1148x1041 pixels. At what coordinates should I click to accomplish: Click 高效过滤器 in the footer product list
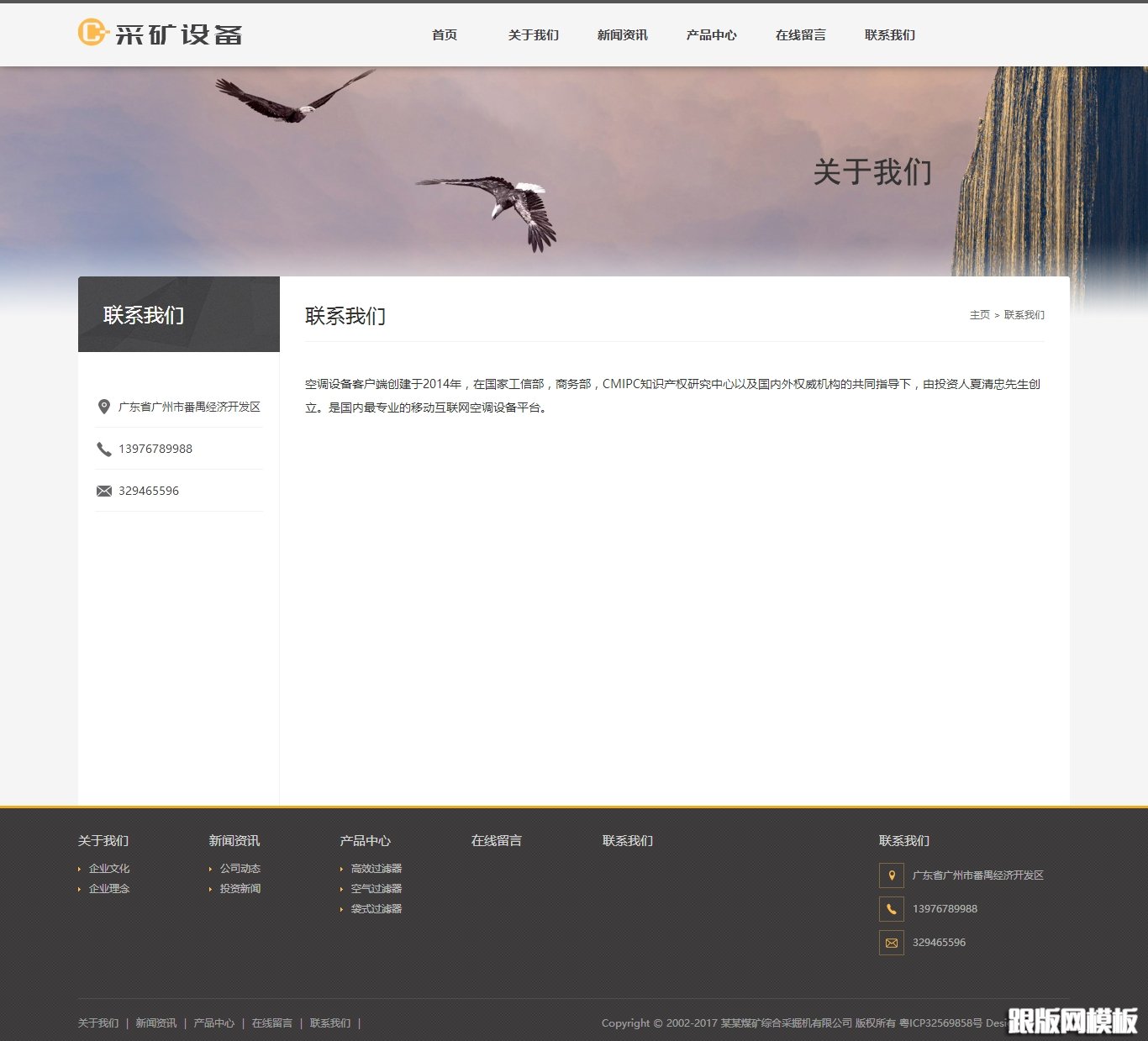coord(376,868)
